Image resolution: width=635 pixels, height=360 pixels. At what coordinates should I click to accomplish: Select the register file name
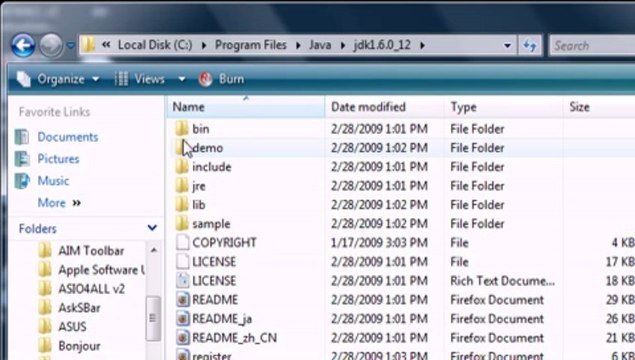click(212, 356)
